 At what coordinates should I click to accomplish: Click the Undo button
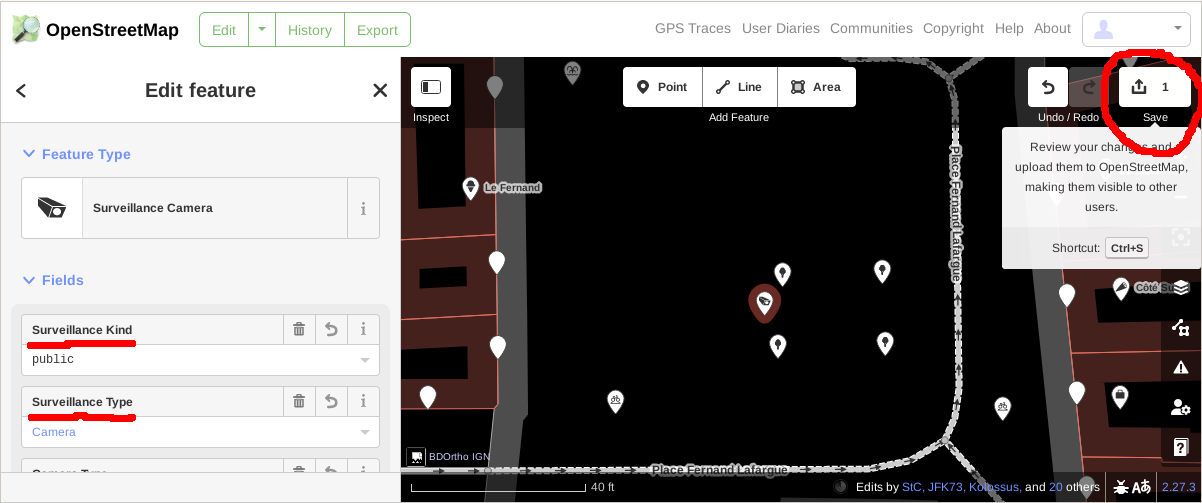pyautogui.click(x=1048, y=87)
